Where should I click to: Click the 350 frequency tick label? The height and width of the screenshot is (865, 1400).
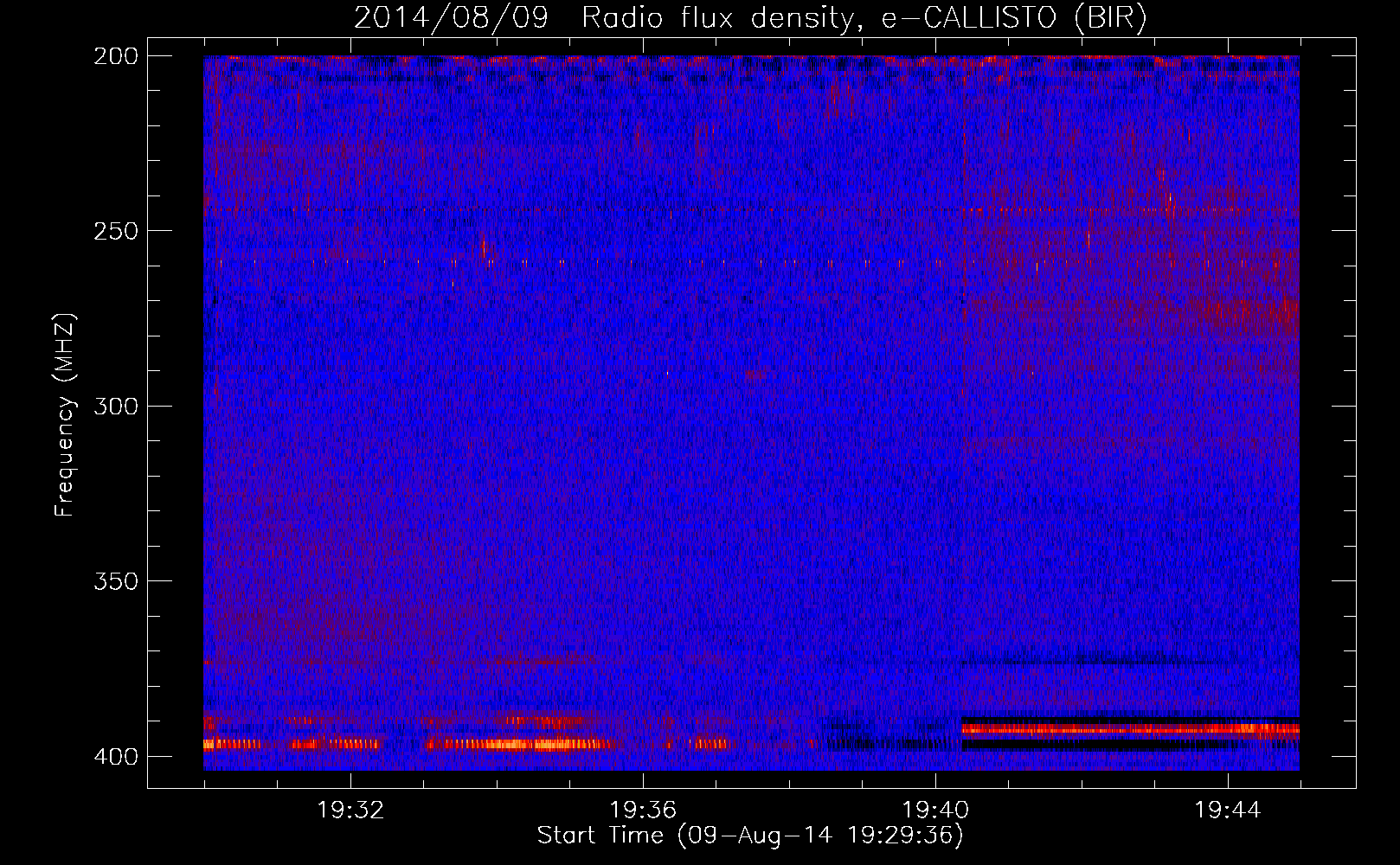tap(116, 580)
